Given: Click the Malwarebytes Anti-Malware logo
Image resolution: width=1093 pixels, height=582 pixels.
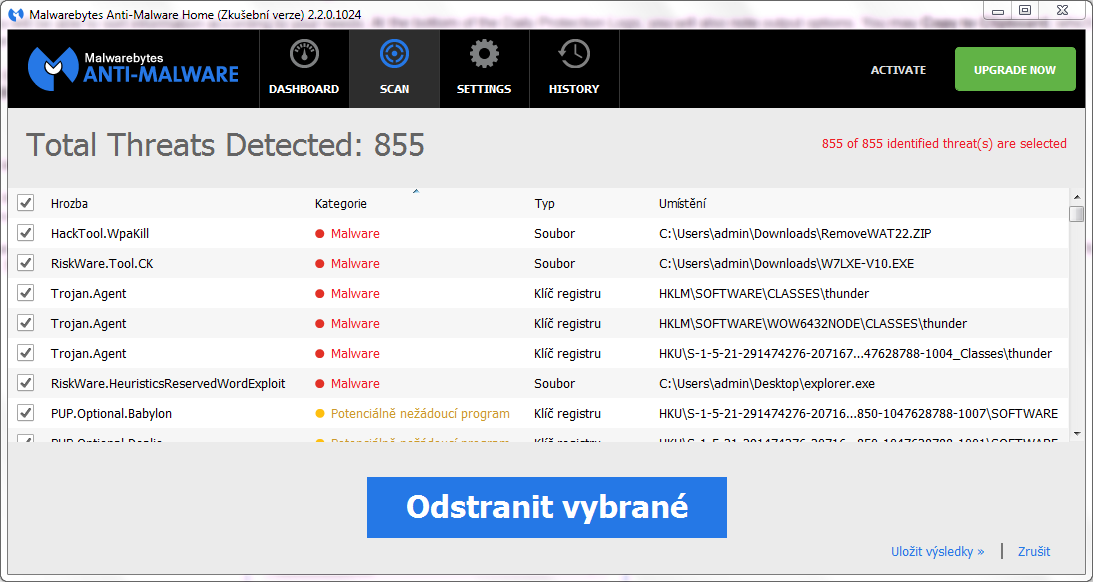Looking at the screenshot, I should (133, 68).
